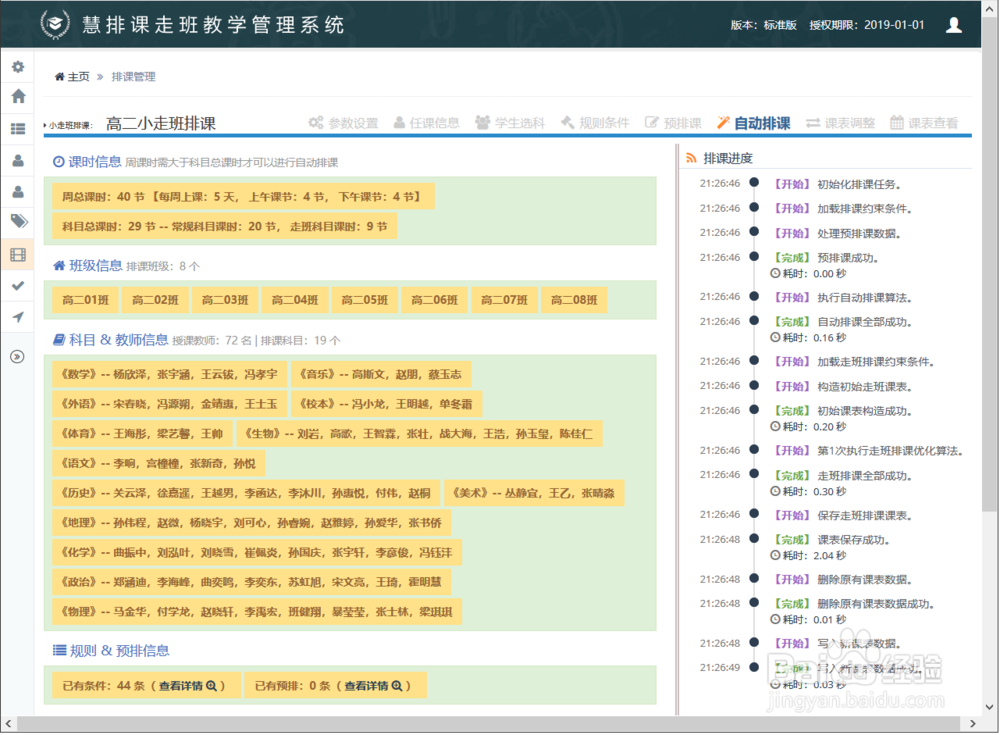
Task: Select the tags icon in the sidebar
Action: tap(19, 221)
